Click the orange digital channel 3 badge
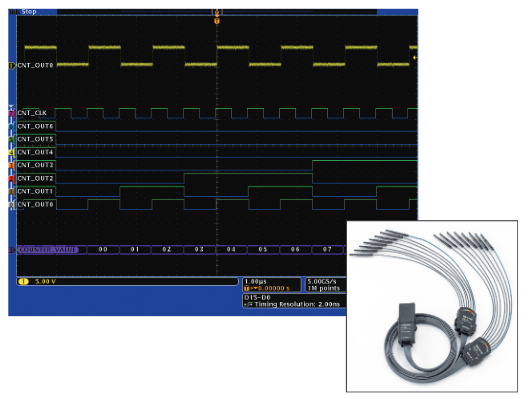The width and height of the screenshot is (528, 399). [12, 165]
